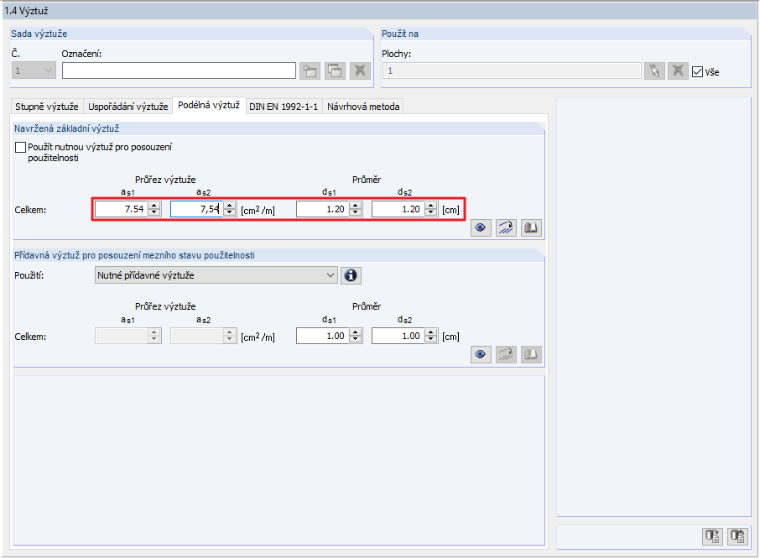Click the basic as2 value field 7,54

tap(196, 209)
